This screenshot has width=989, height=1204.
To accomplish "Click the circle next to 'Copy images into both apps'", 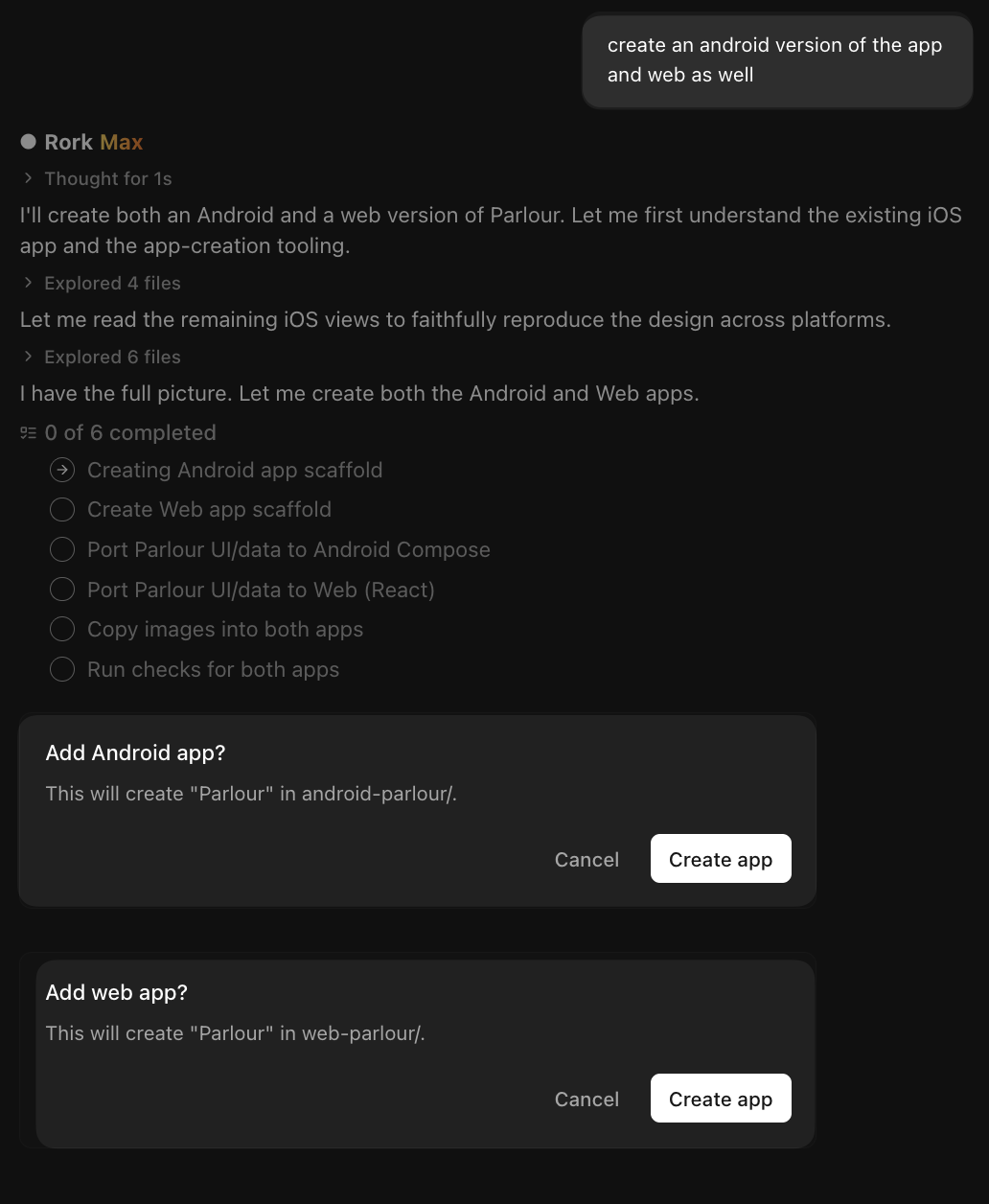I will pyautogui.click(x=62, y=630).
